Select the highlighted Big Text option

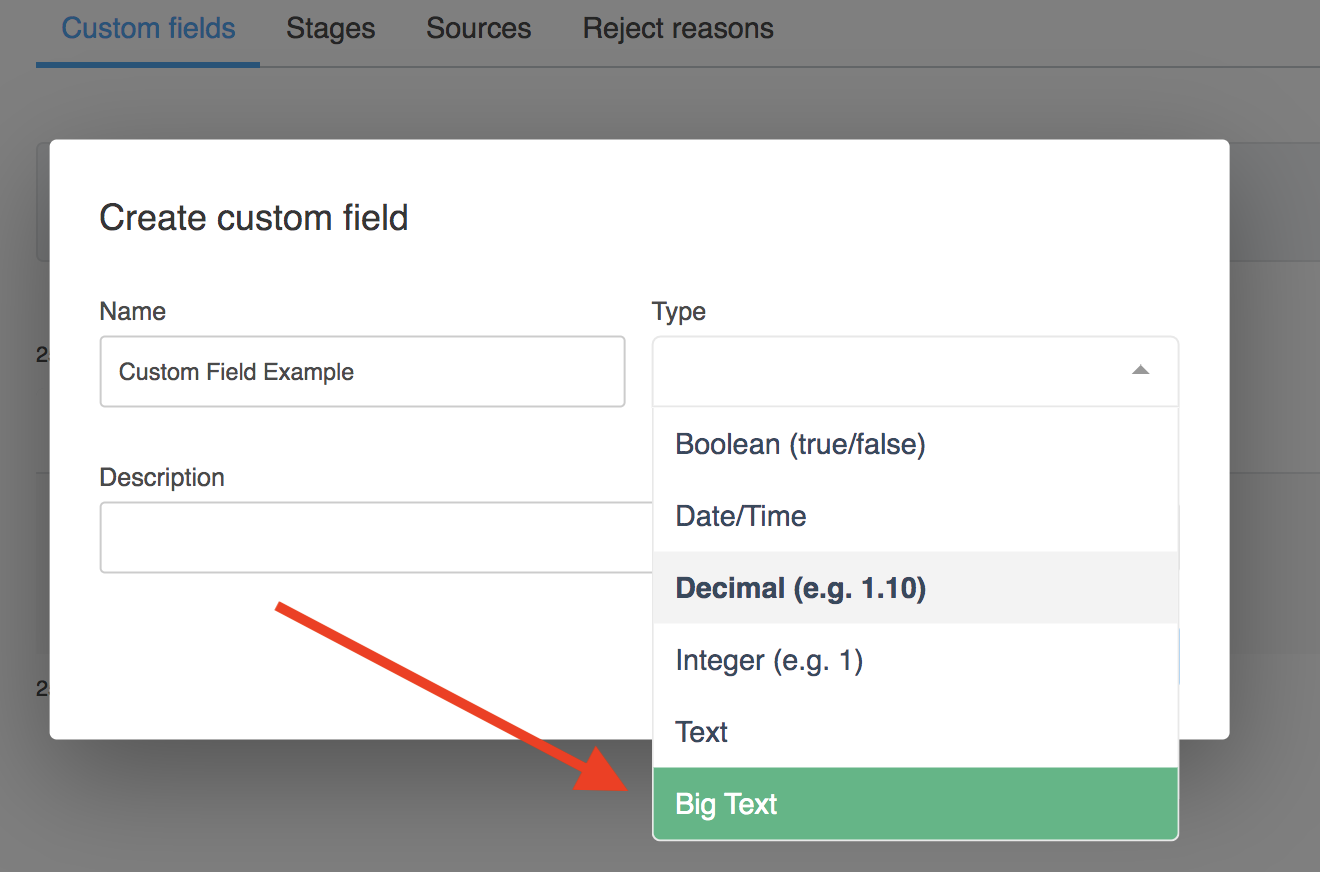click(727, 804)
